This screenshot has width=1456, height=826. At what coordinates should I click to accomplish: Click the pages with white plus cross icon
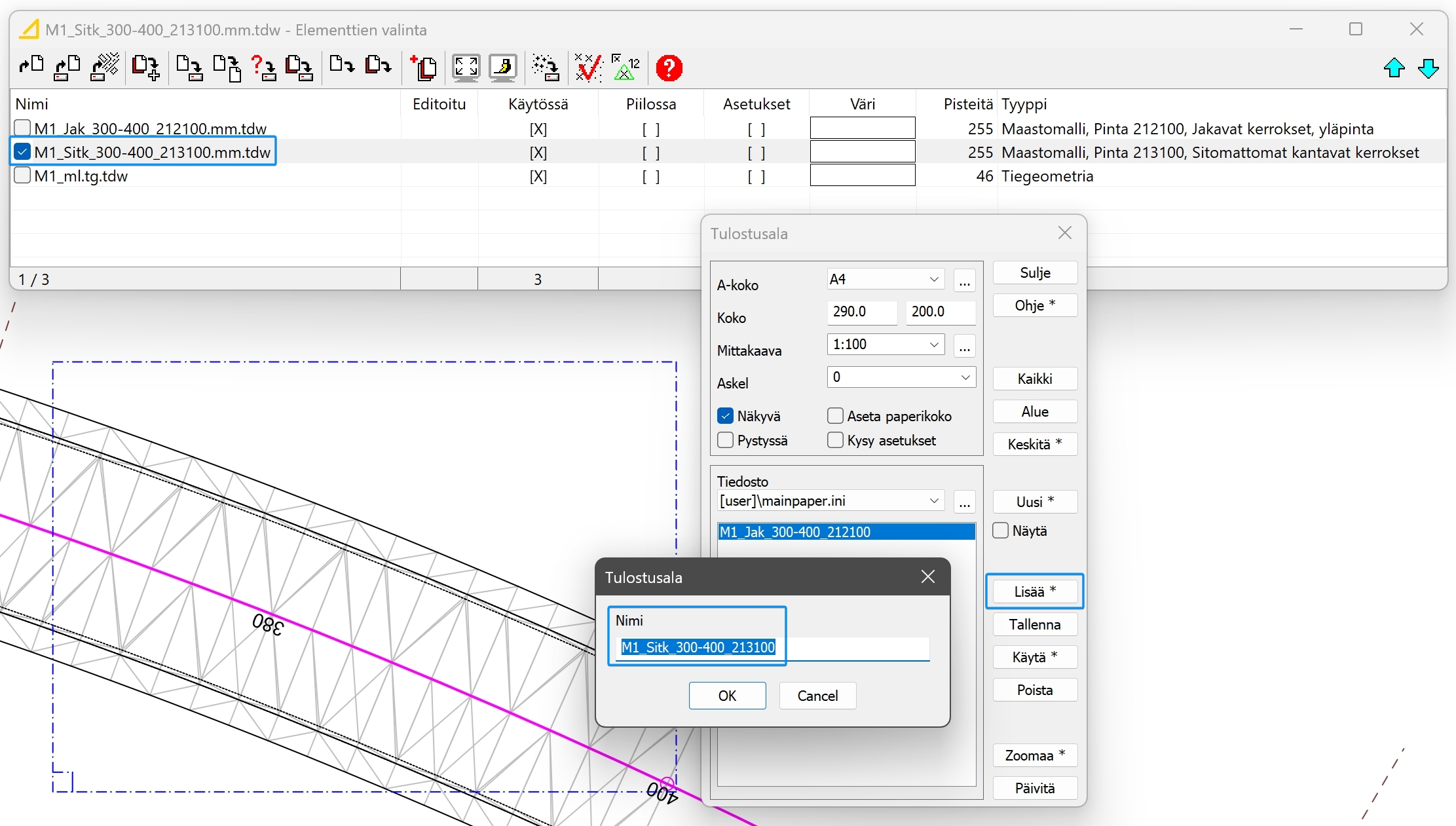click(x=145, y=67)
